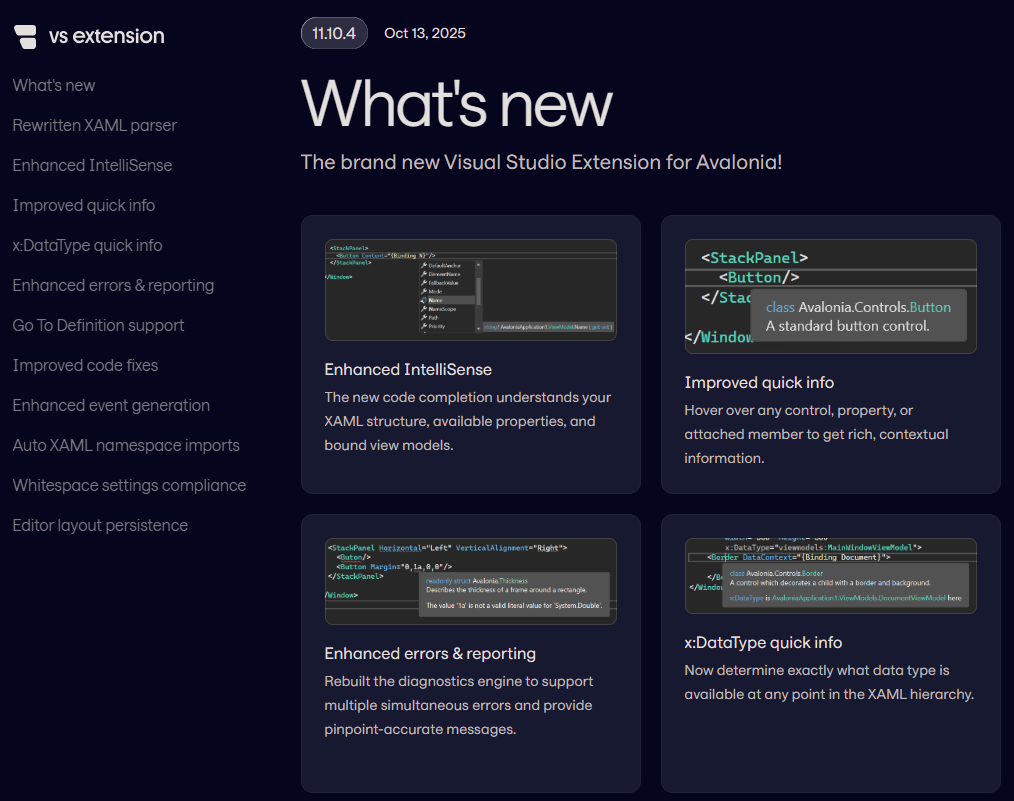The height and width of the screenshot is (801, 1014).
Task: Go to Rewritten XAML parser section
Action: 94,125
